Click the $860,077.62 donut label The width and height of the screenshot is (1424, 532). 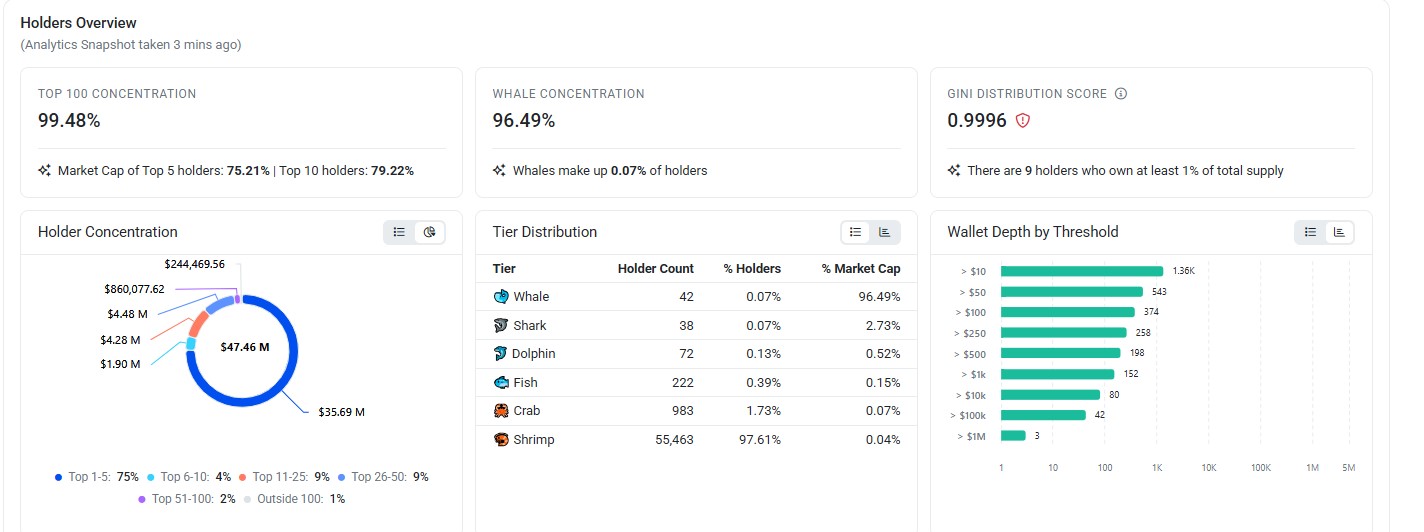tap(134, 289)
